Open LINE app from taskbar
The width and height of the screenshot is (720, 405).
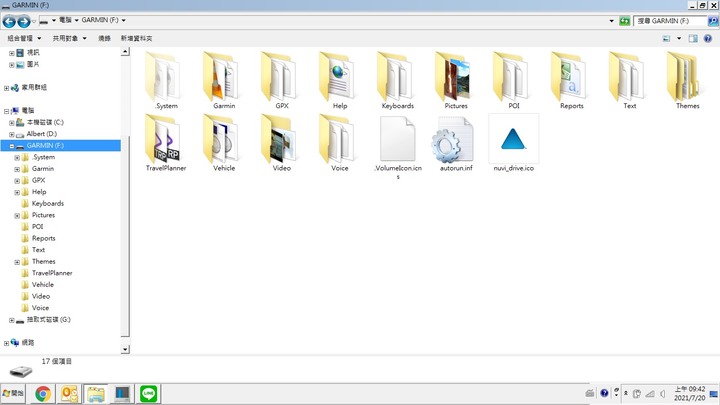148,394
